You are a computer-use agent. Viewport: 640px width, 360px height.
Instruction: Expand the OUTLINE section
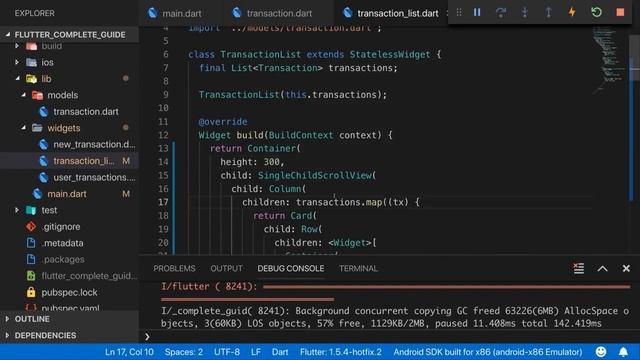pos(69,319)
